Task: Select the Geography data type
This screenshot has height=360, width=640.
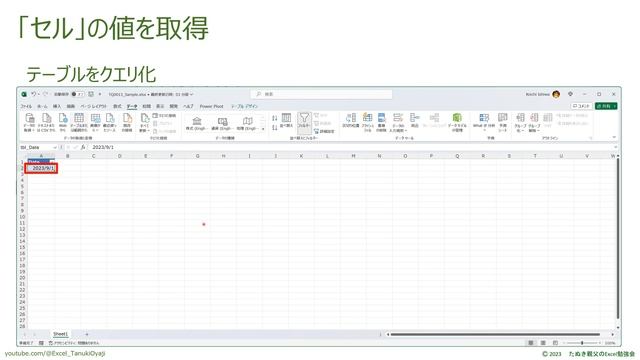Action: 247,123
